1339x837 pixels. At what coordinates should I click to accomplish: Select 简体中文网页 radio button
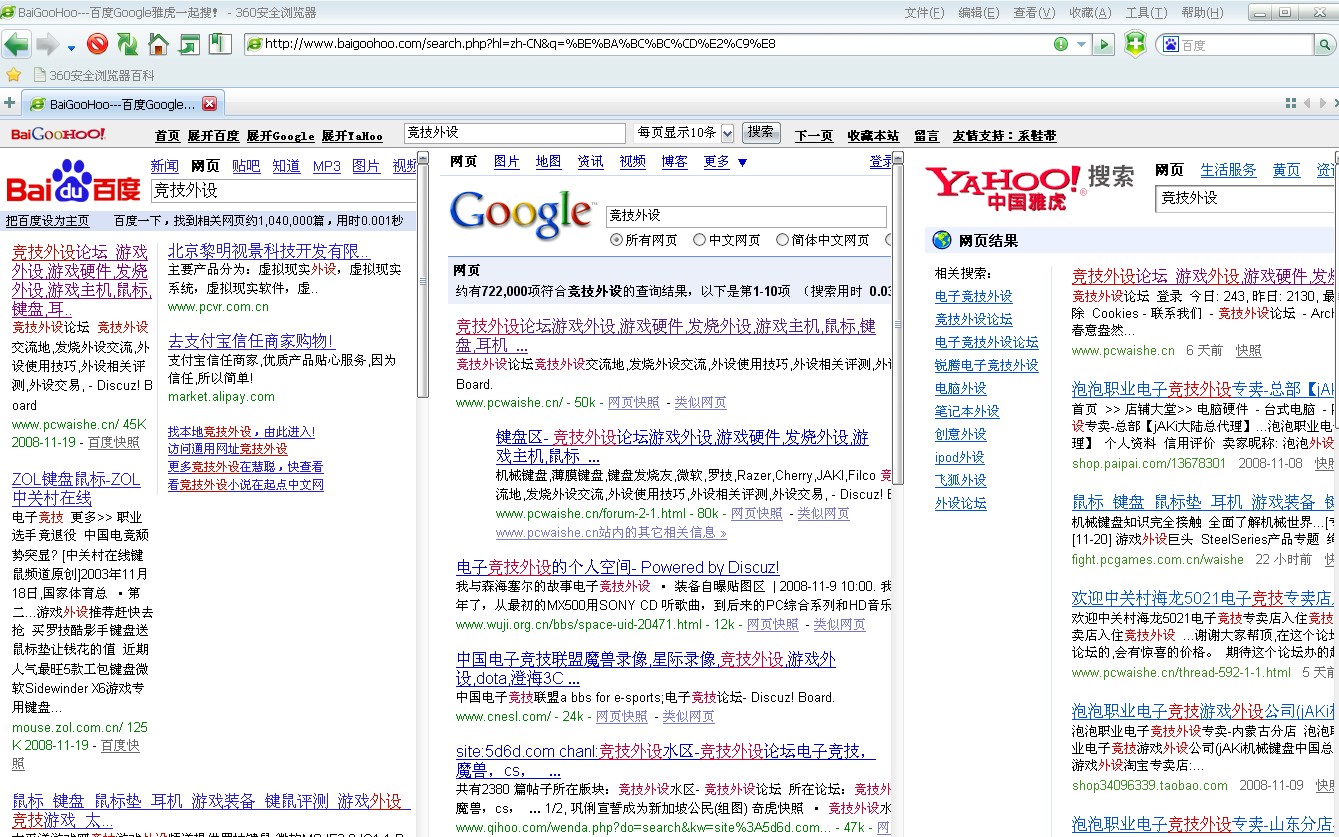pos(783,240)
